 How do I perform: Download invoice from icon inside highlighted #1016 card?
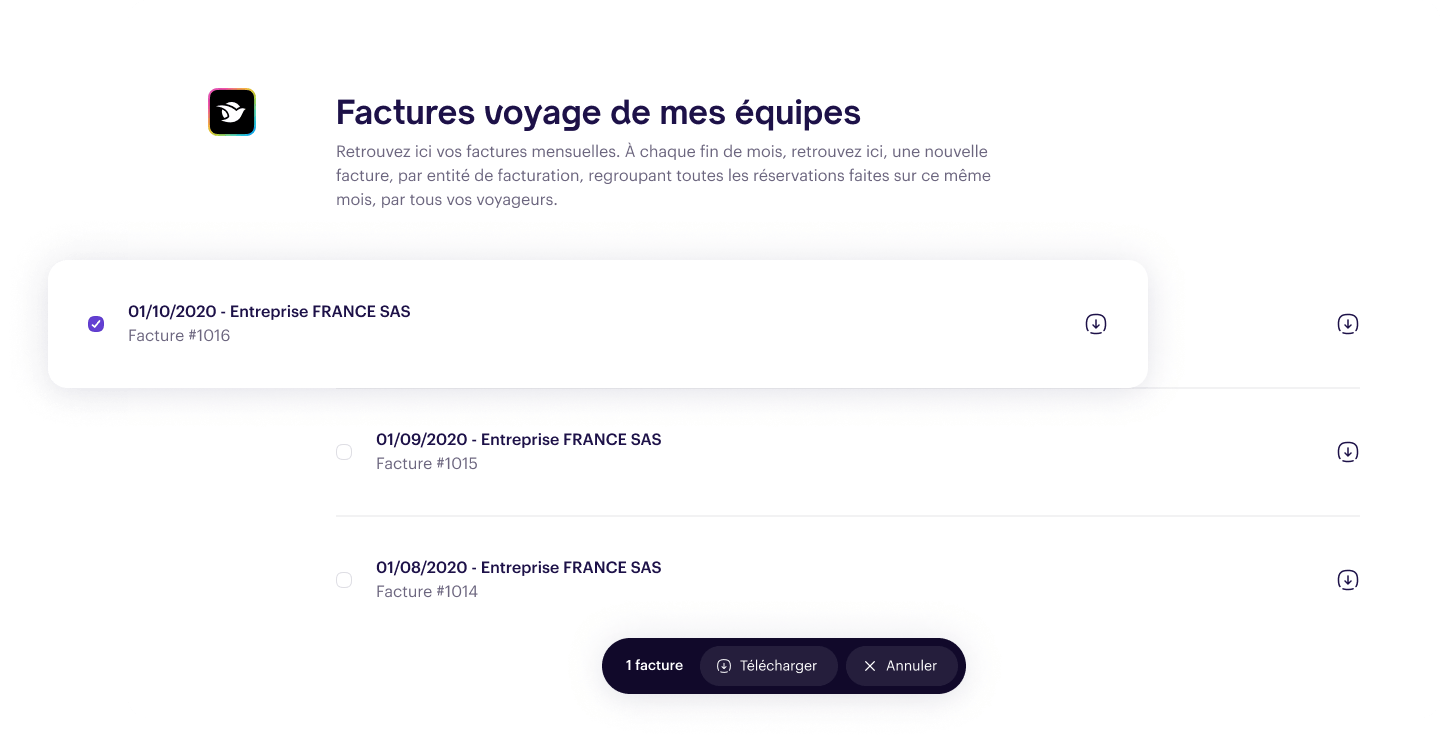click(x=1096, y=324)
